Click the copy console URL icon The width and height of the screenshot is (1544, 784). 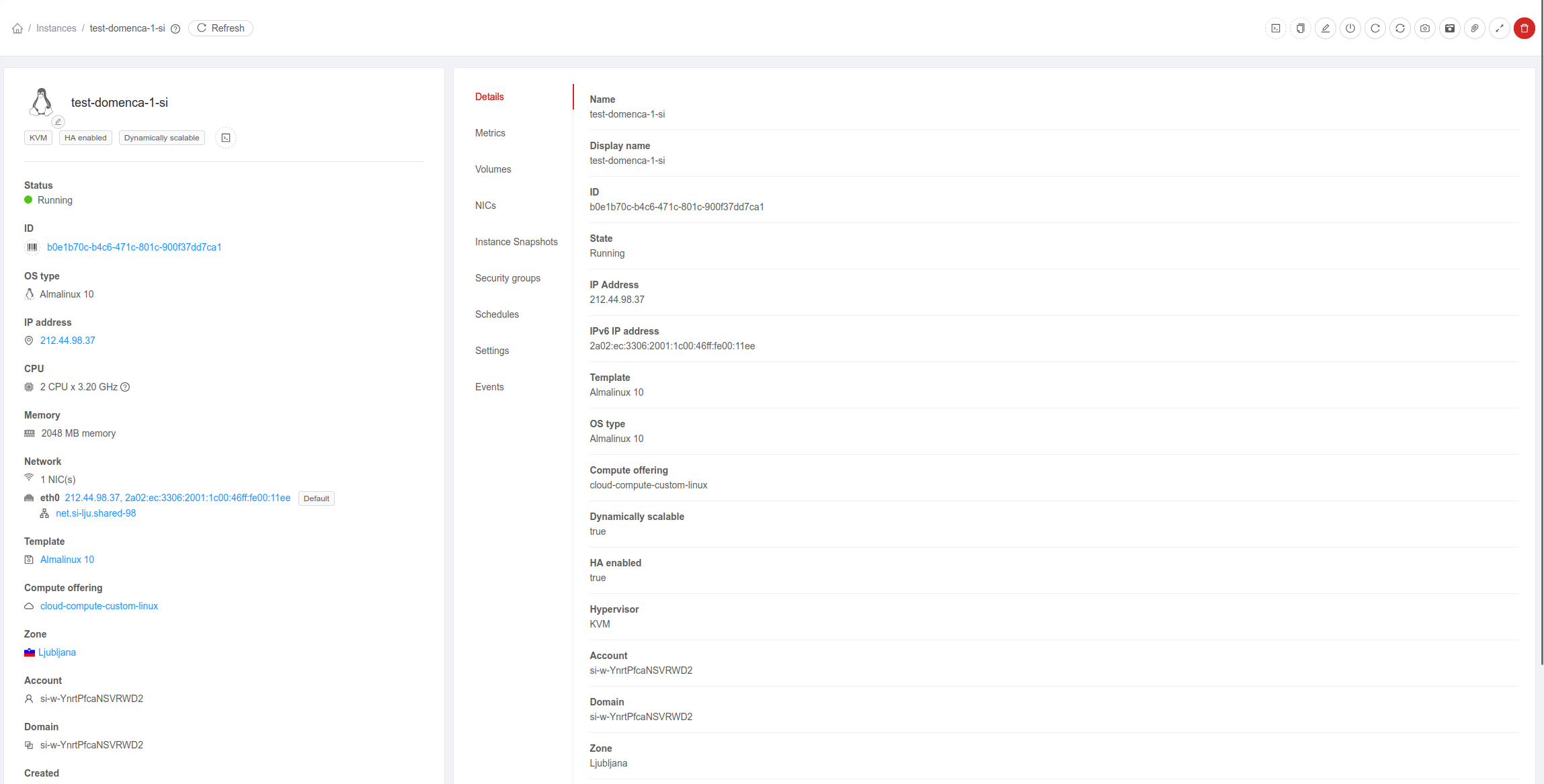pyautogui.click(x=1300, y=28)
